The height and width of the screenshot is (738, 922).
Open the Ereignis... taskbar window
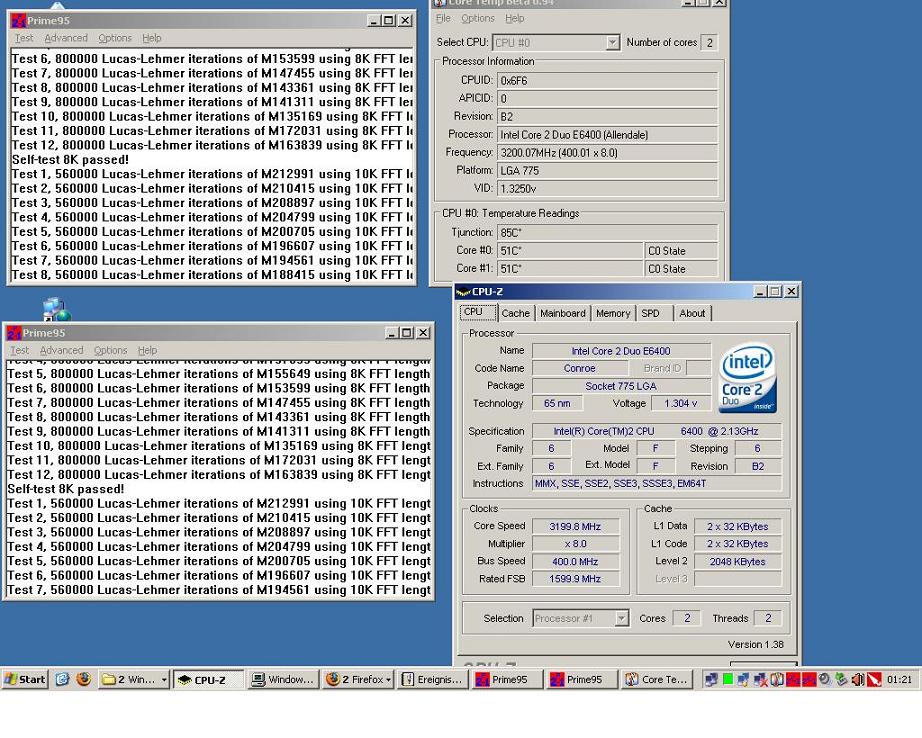coord(434,680)
